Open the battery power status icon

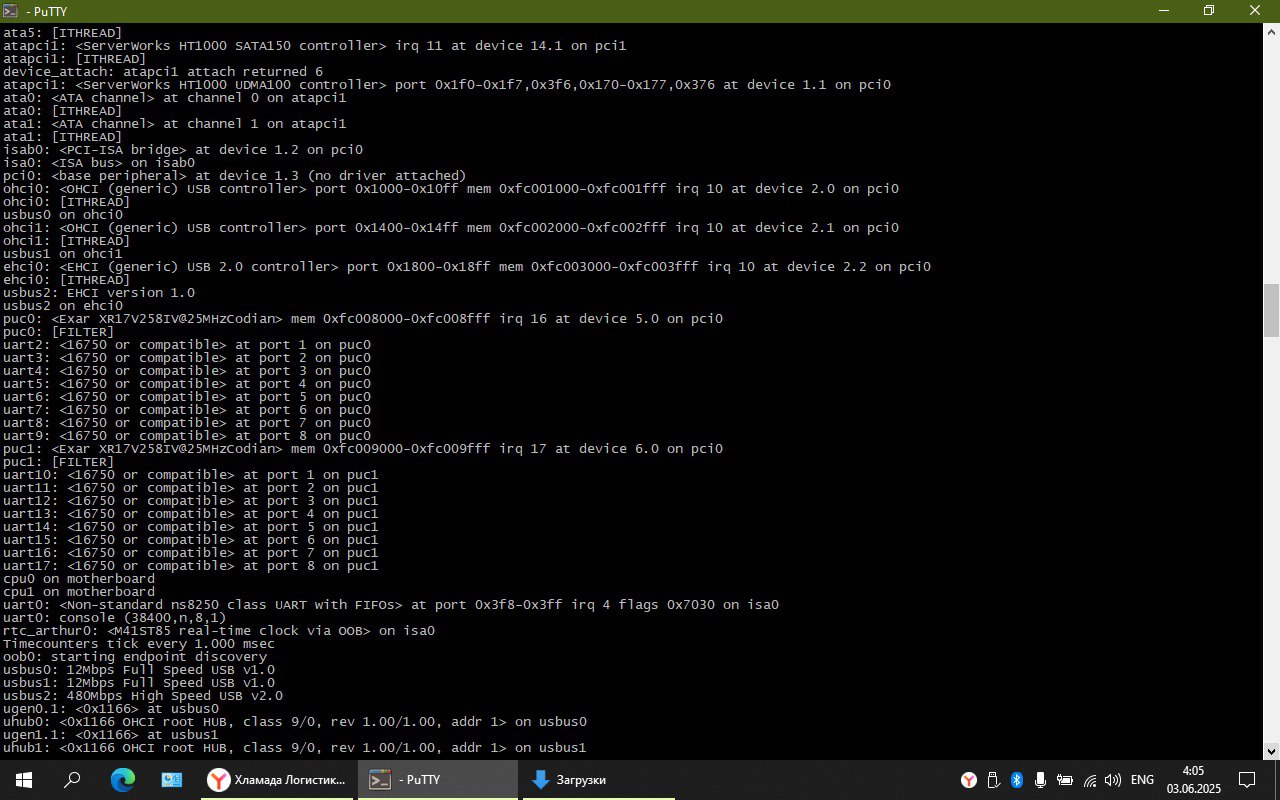pyautogui.click(x=1065, y=780)
